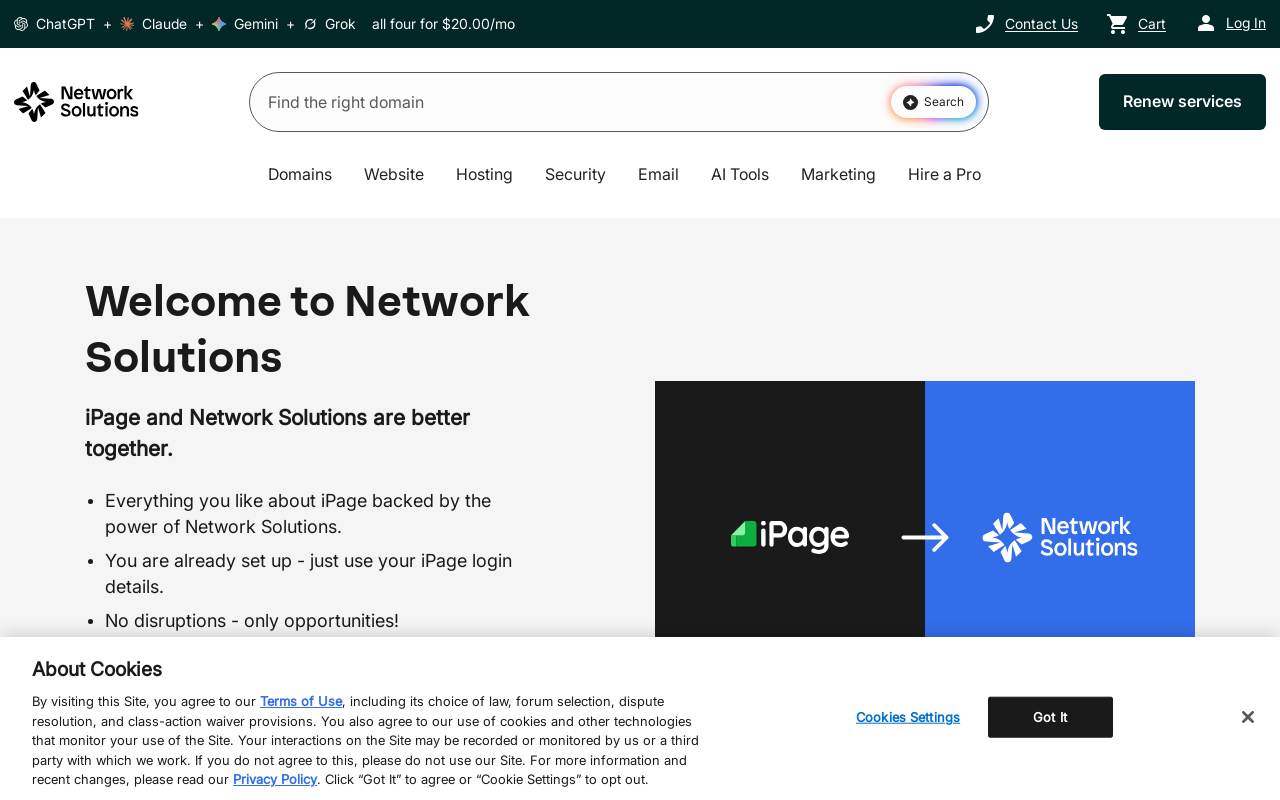Open the Contact Us link
The width and height of the screenshot is (1280, 800).
click(x=1041, y=24)
